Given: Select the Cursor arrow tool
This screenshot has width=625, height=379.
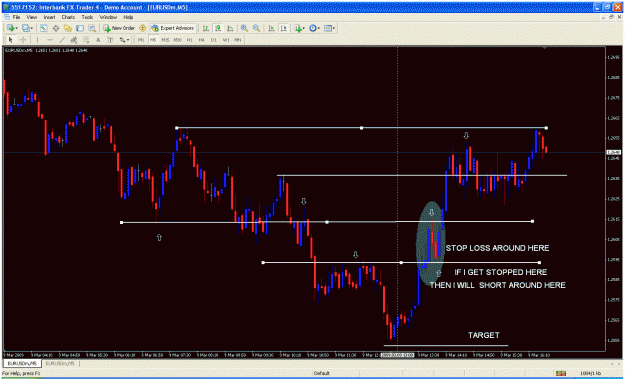Looking at the screenshot, I should 11,40.
